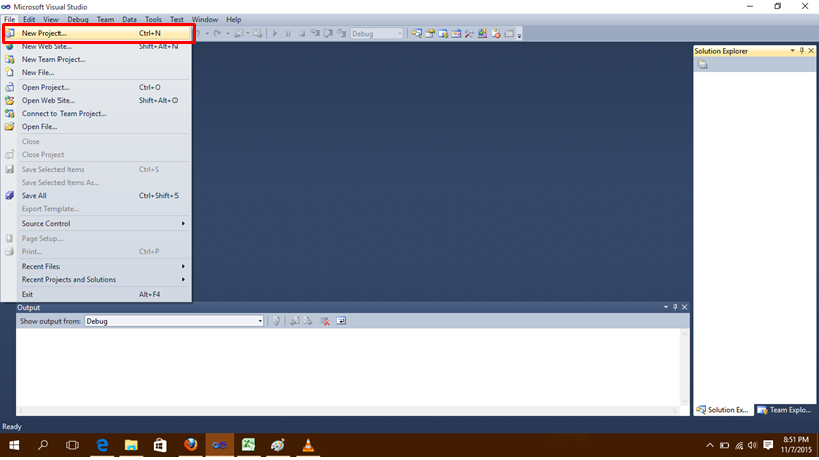Click Clear All icon in Output panel
The image size is (819, 460).
pos(325,321)
